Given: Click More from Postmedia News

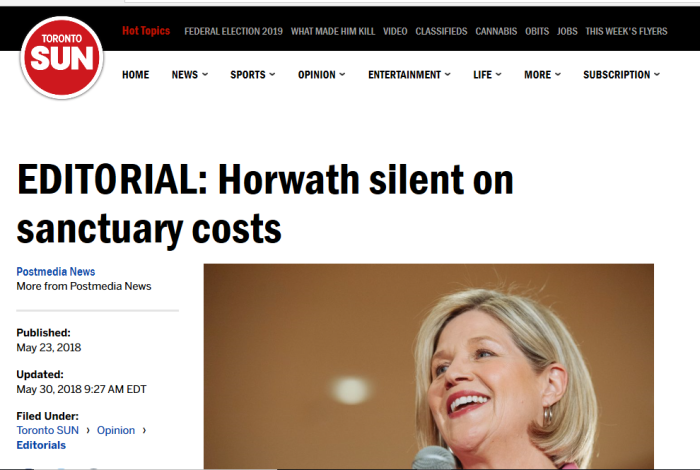Looking at the screenshot, I should 84,286.
